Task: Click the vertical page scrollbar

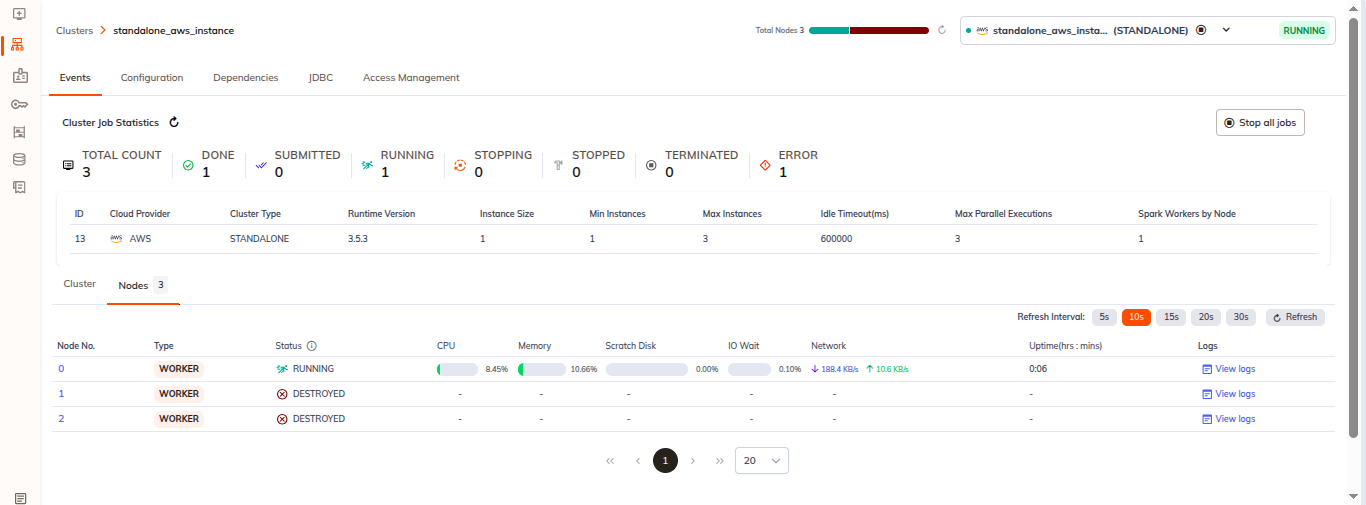Action: click(1354, 228)
